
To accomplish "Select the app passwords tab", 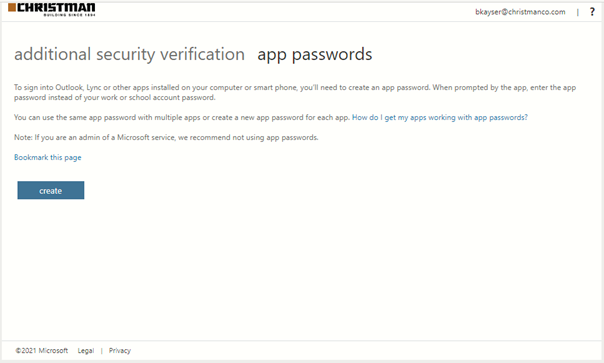I will pos(315,54).
